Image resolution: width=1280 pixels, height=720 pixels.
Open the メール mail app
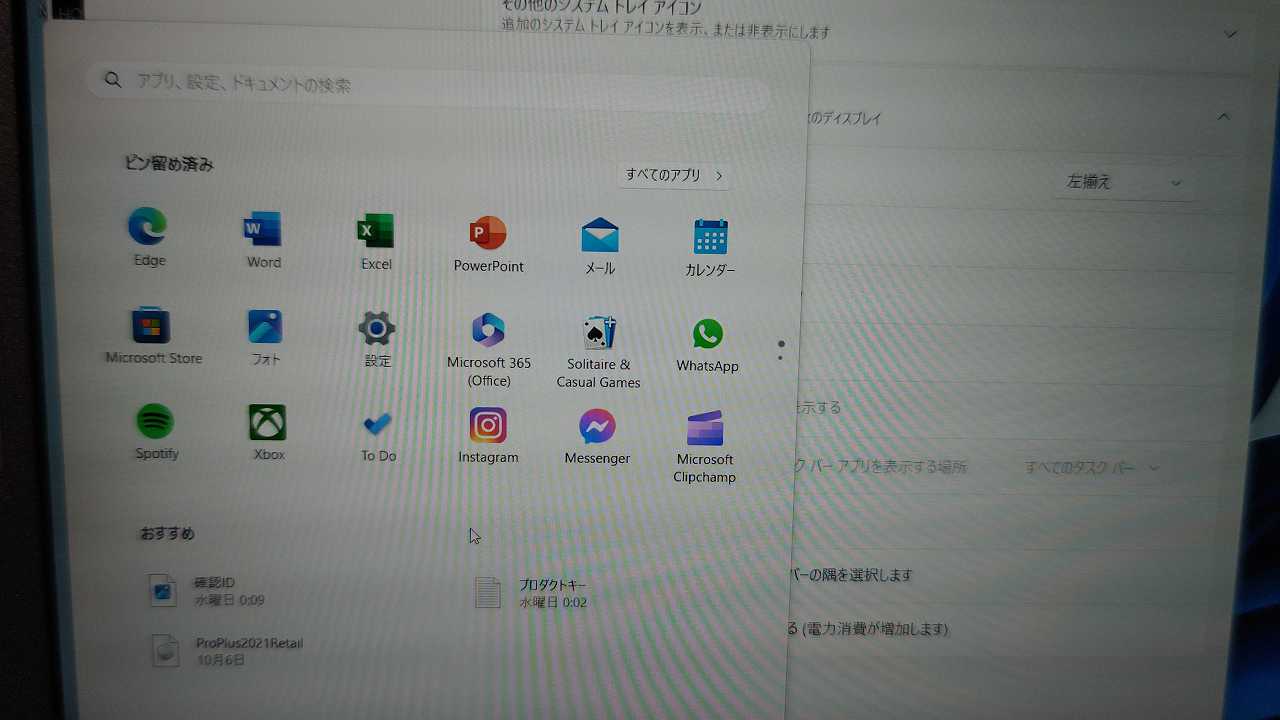[x=600, y=246]
